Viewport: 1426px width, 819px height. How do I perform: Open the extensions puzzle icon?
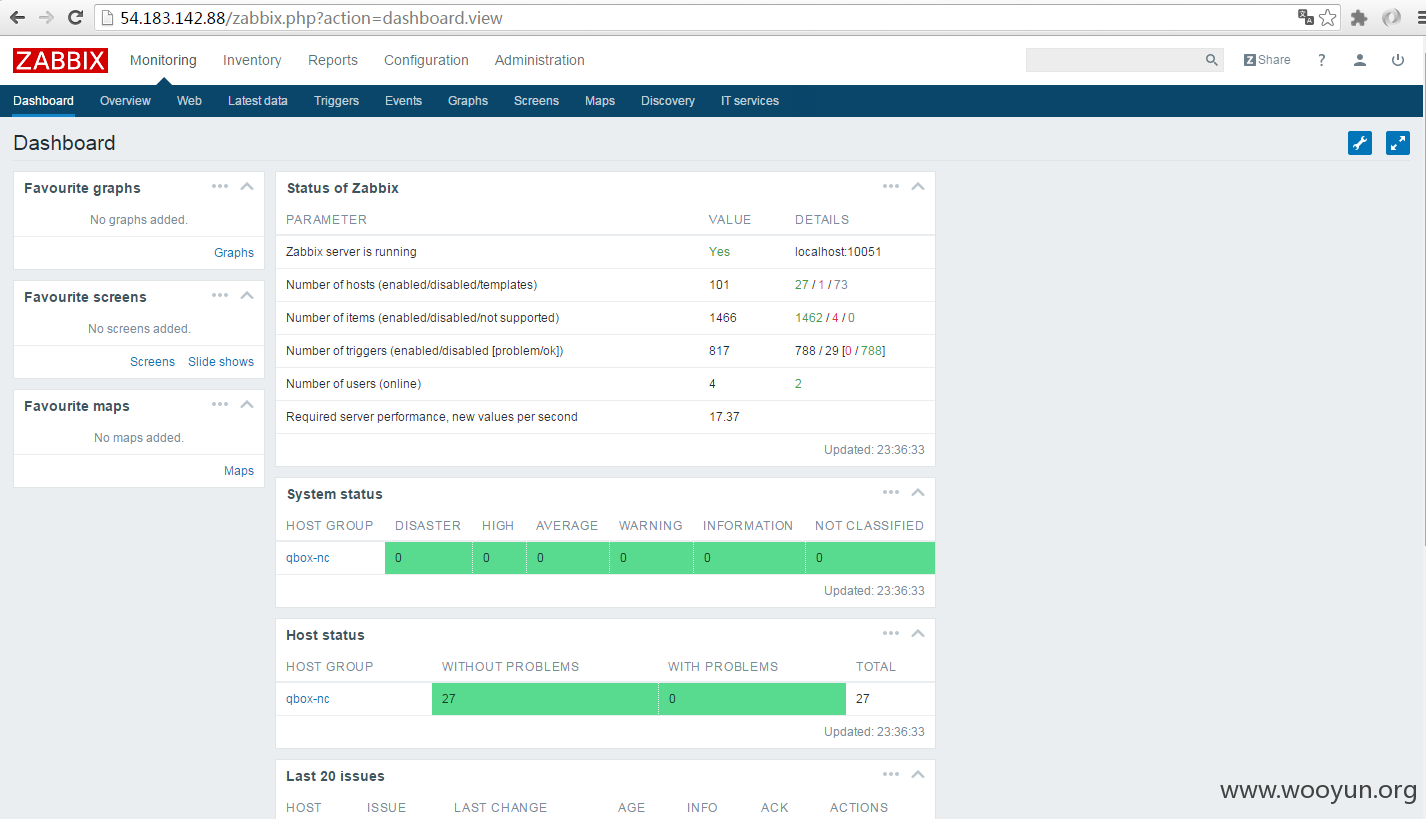1358,17
